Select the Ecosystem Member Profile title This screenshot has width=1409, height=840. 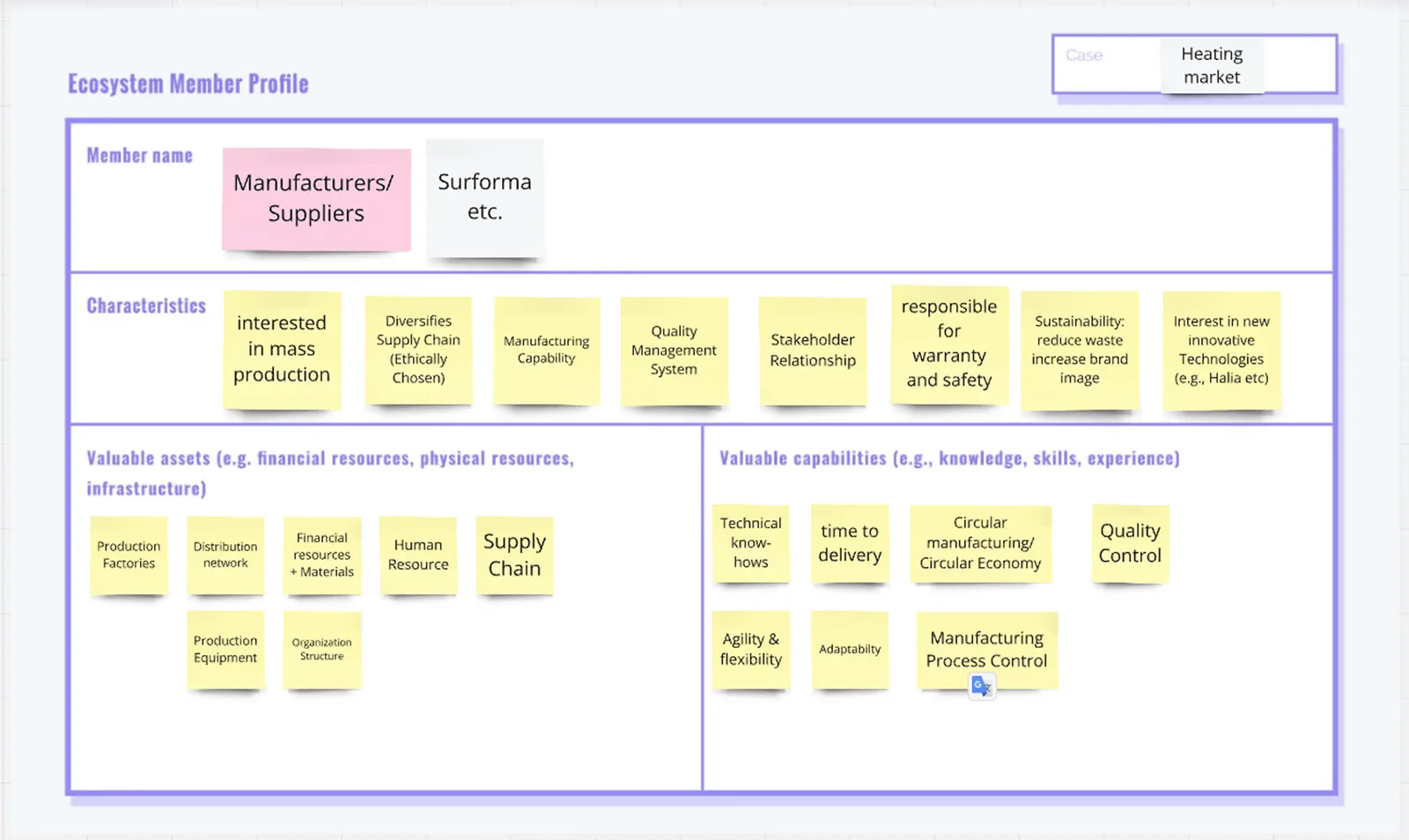pos(188,83)
